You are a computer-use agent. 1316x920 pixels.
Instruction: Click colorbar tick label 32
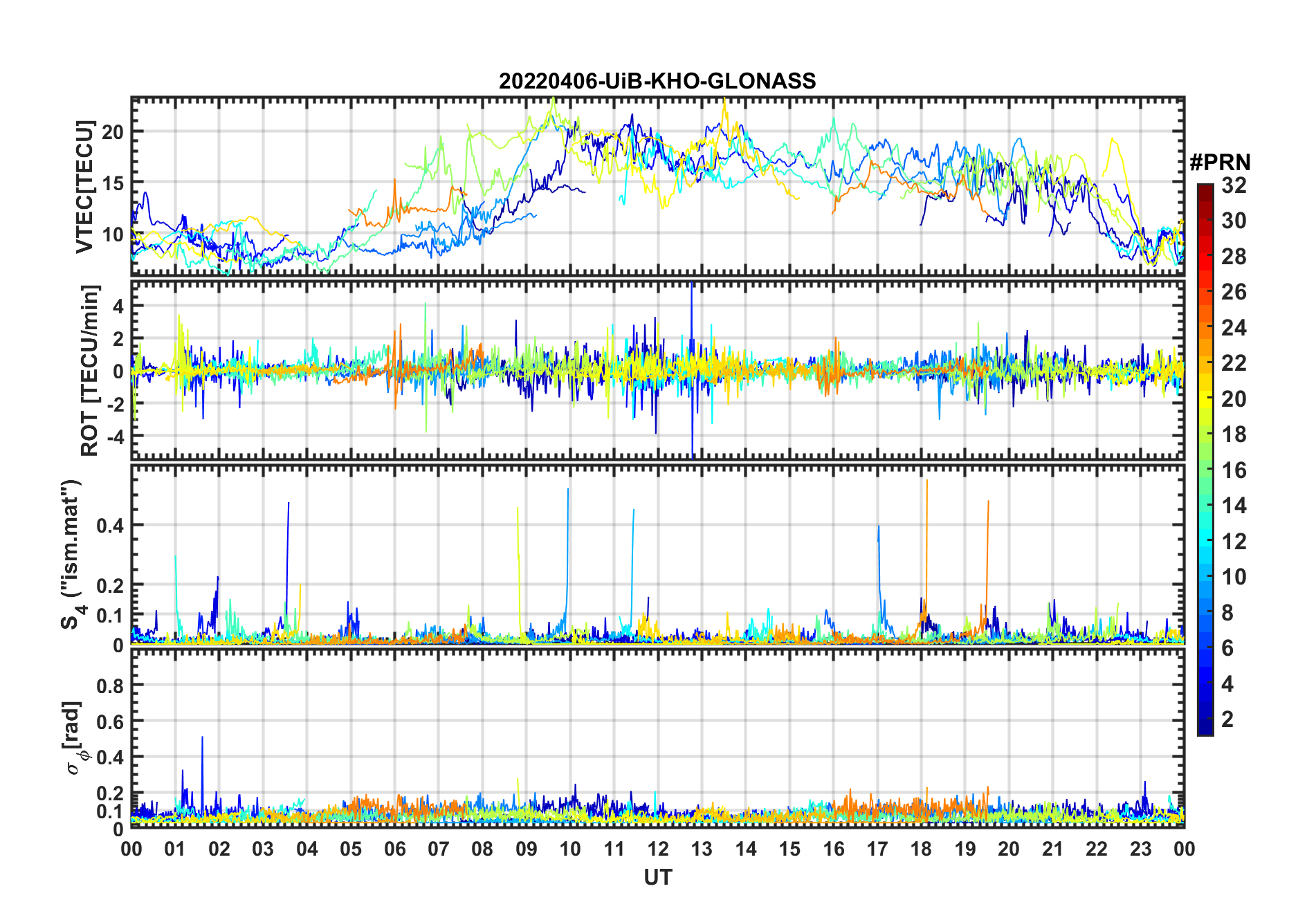click(1234, 185)
